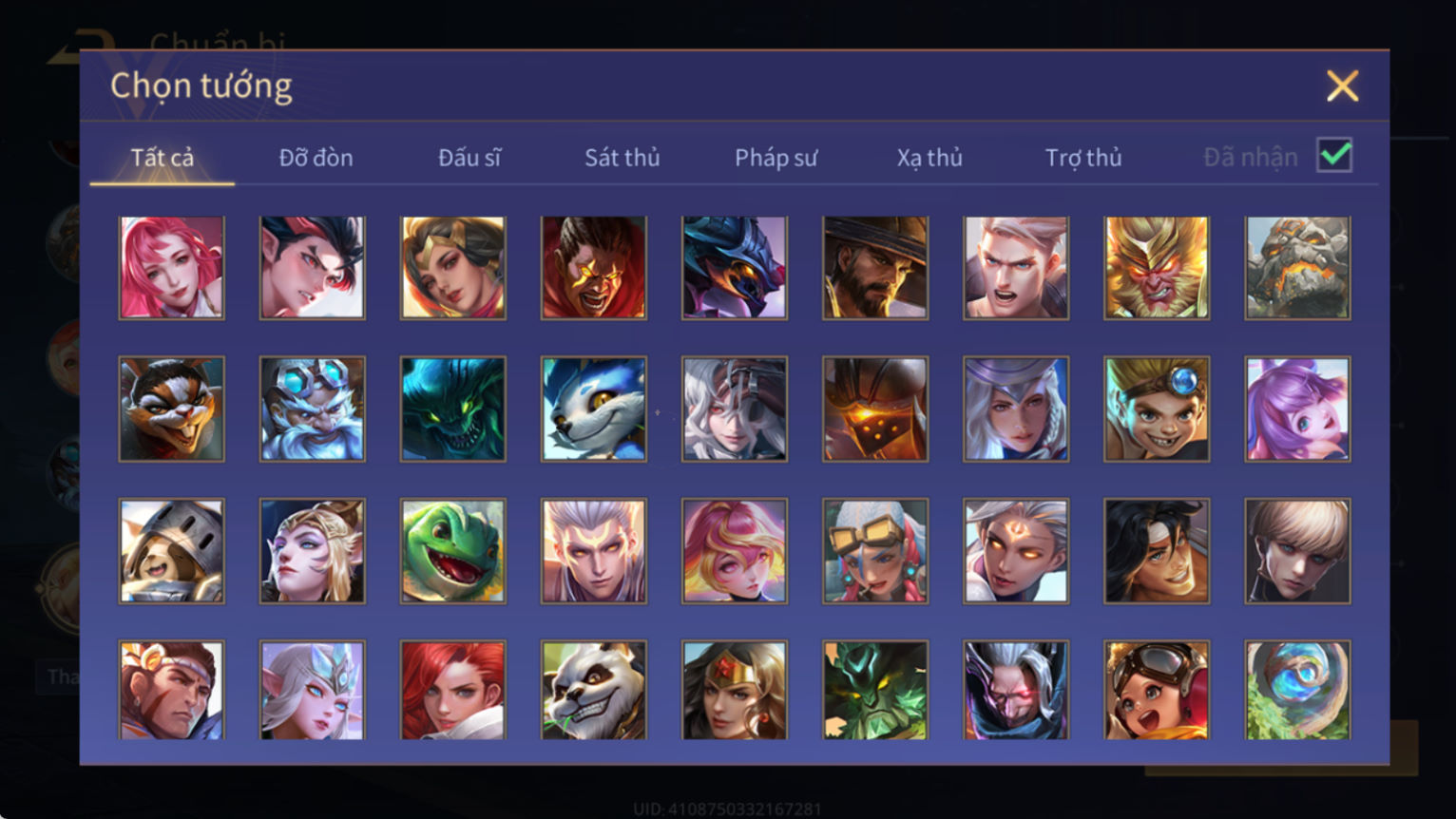The height and width of the screenshot is (819, 1456).
Task: Toggle the Đã nhận checkbox
Action: [x=1334, y=155]
